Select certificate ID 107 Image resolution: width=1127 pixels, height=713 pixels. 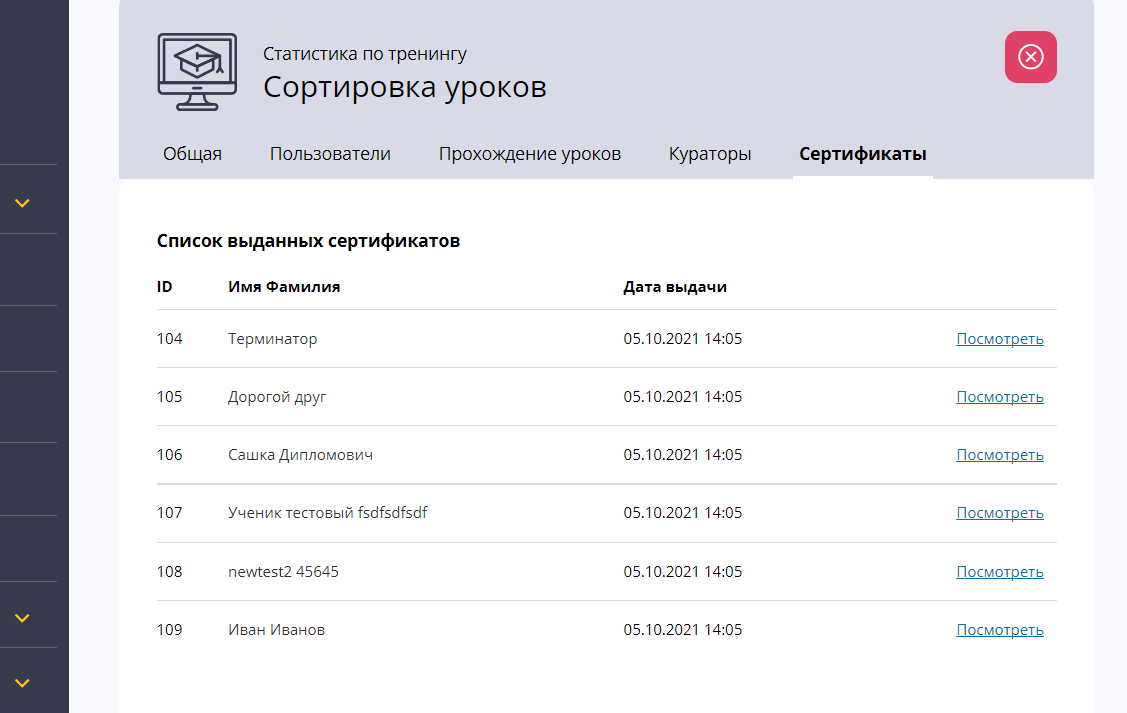(x=170, y=513)
